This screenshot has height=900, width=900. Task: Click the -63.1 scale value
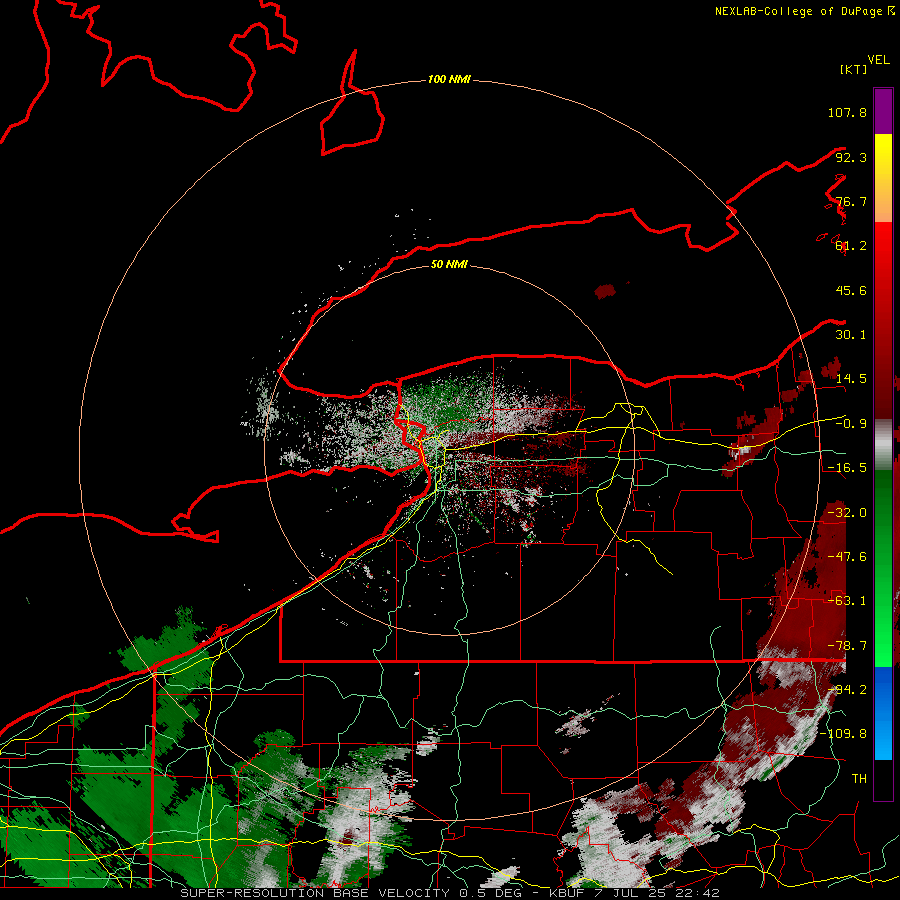[847, 601]
